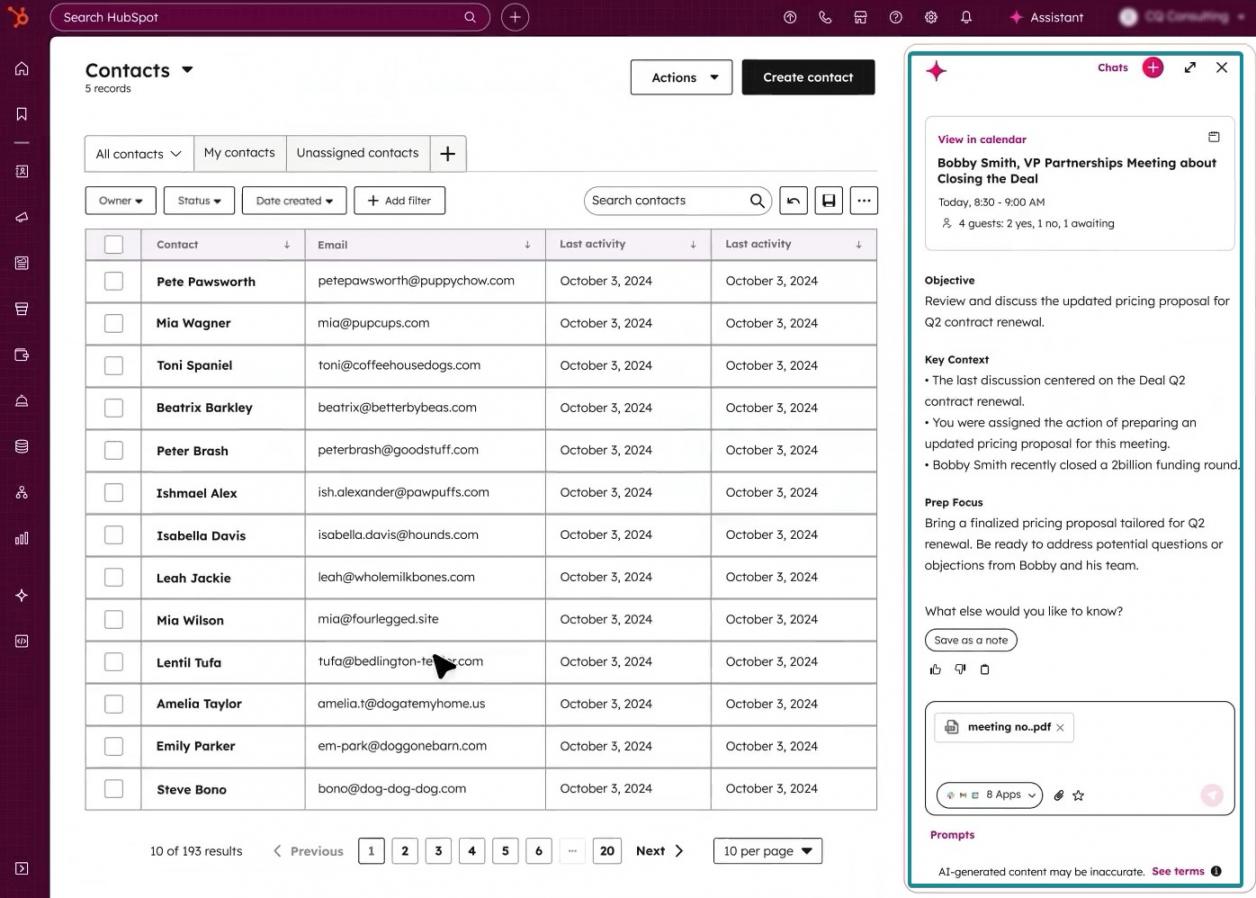Select the All contacts tab

click(139, 154)
